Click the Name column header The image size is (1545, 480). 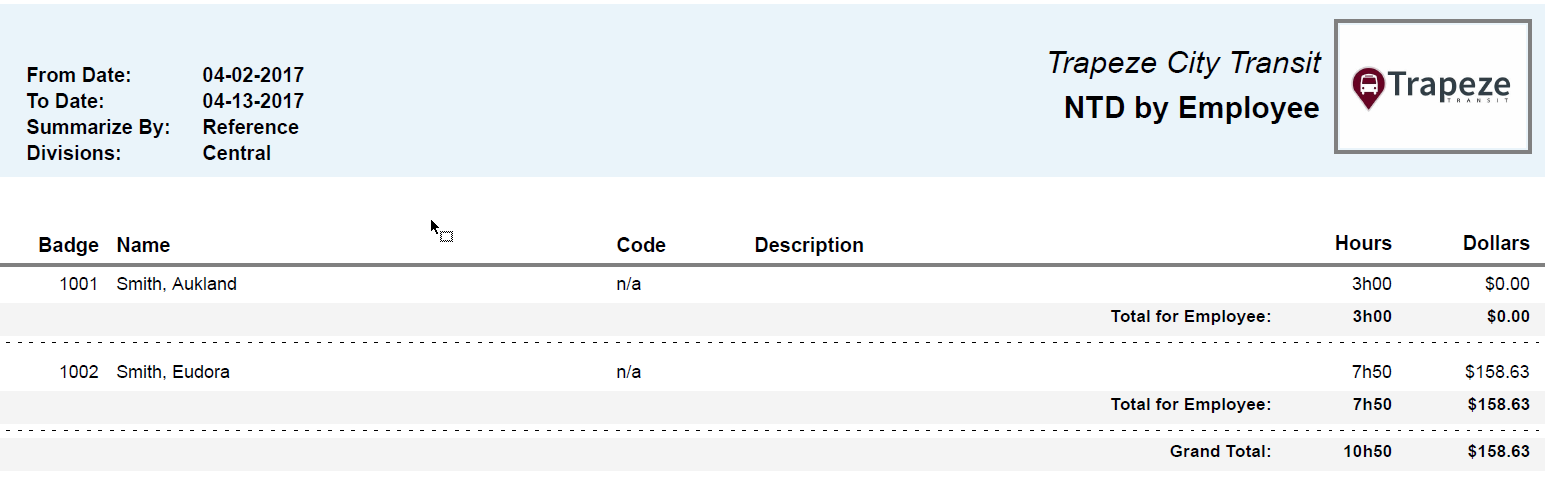(x=143, y=245)
